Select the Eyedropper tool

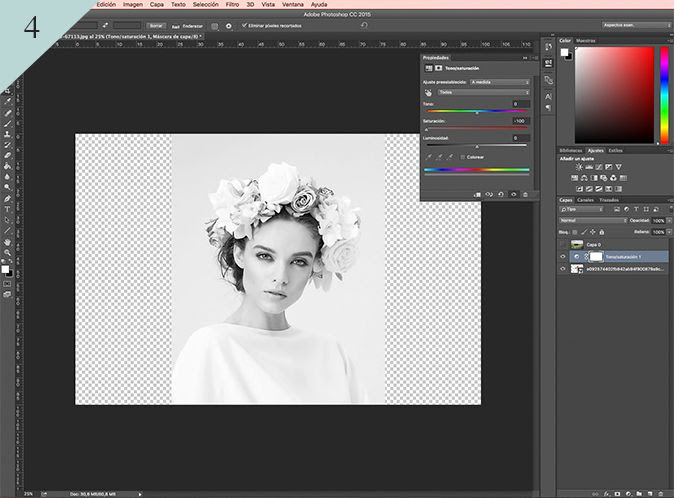pos(7,102)
